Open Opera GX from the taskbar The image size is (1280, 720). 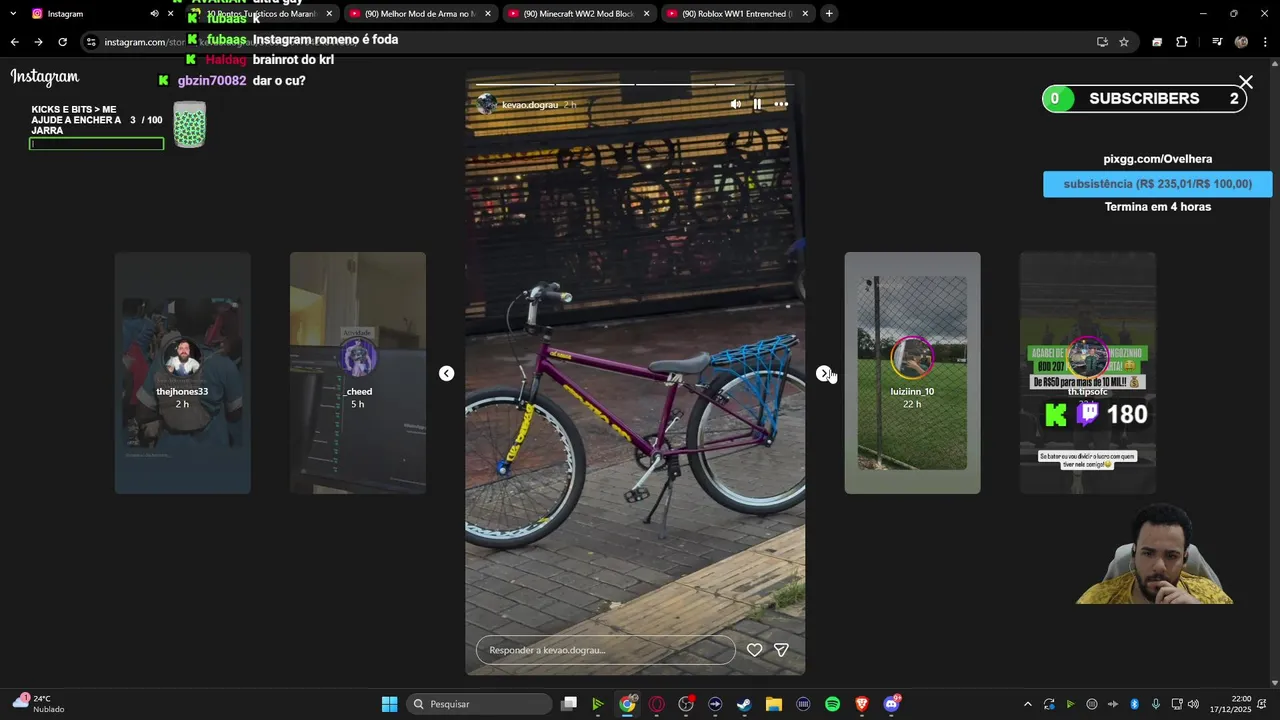coord(657,704)
